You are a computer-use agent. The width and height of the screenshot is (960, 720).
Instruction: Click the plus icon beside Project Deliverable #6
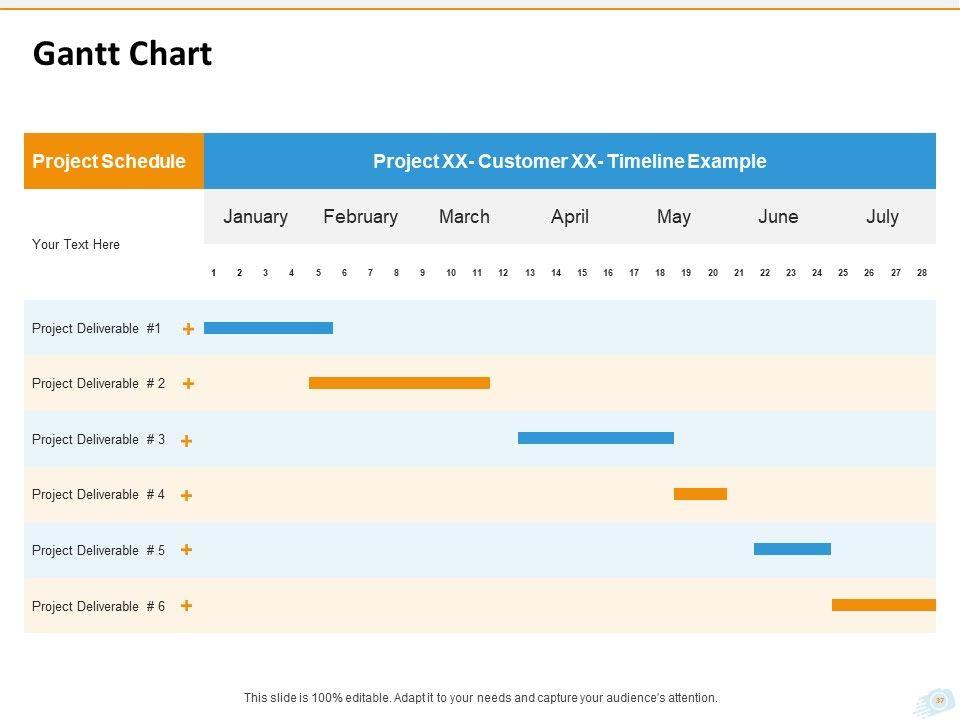187,605
